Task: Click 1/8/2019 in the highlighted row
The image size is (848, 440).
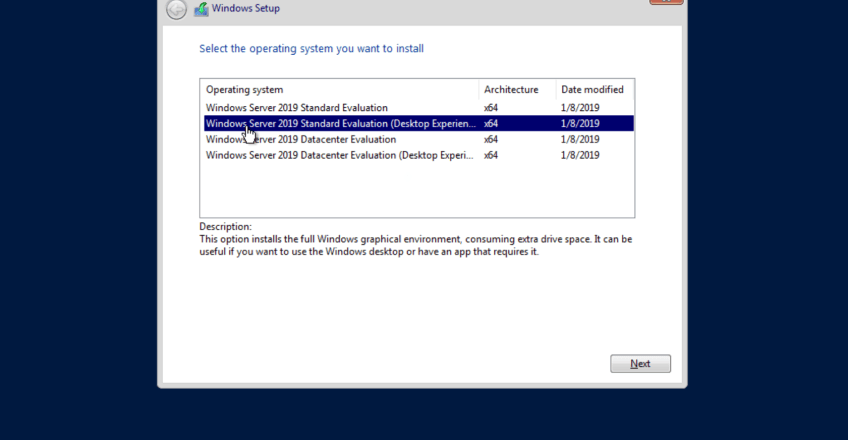Action: pos(580,123)
